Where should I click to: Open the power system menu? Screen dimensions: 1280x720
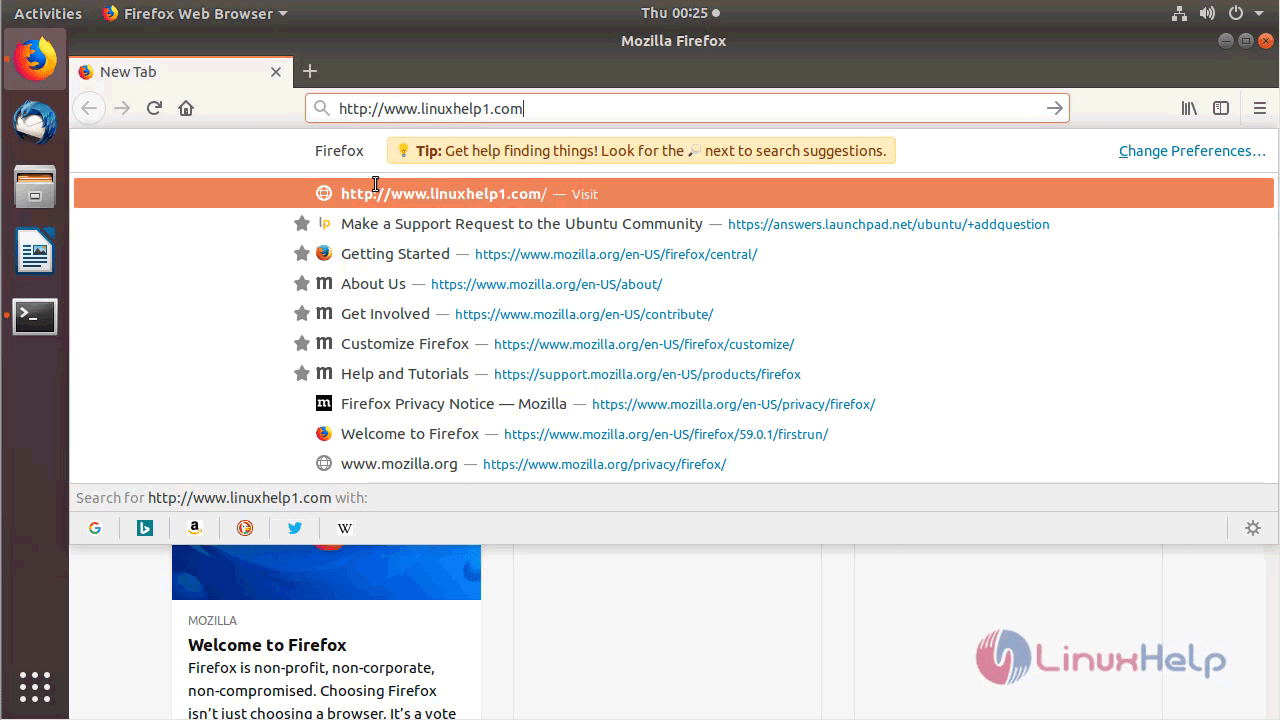click(x=1244, y=13)
